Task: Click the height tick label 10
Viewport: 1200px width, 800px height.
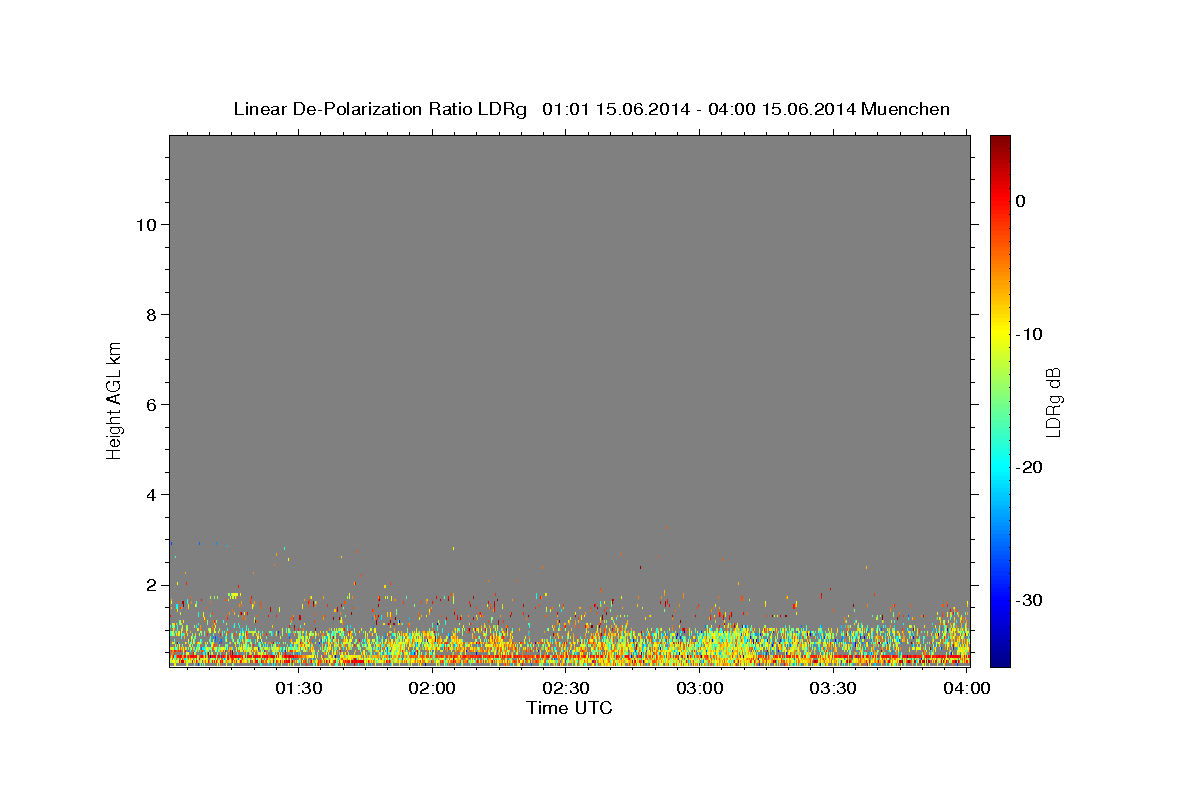Action: point(146,225)
